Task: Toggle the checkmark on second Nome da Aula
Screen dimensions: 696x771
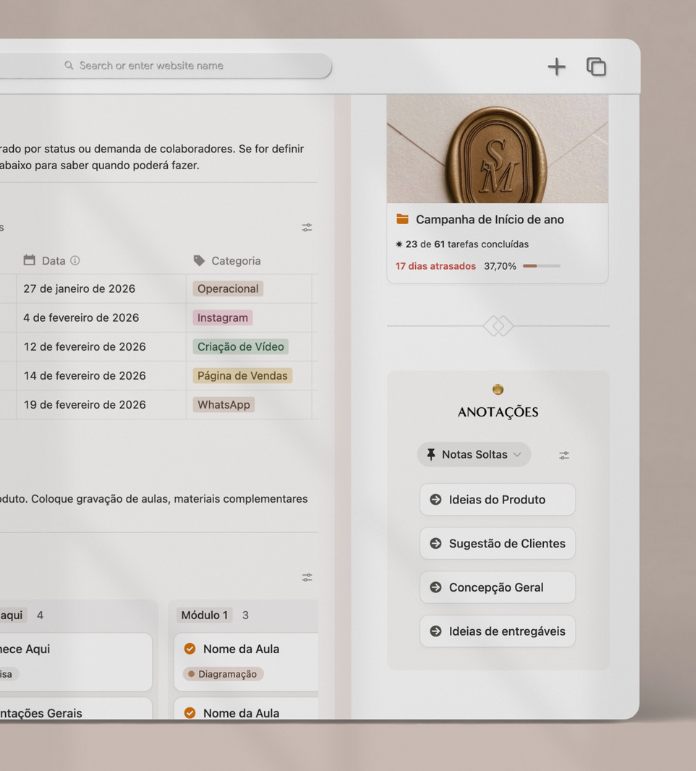Action: pos(188,713)
